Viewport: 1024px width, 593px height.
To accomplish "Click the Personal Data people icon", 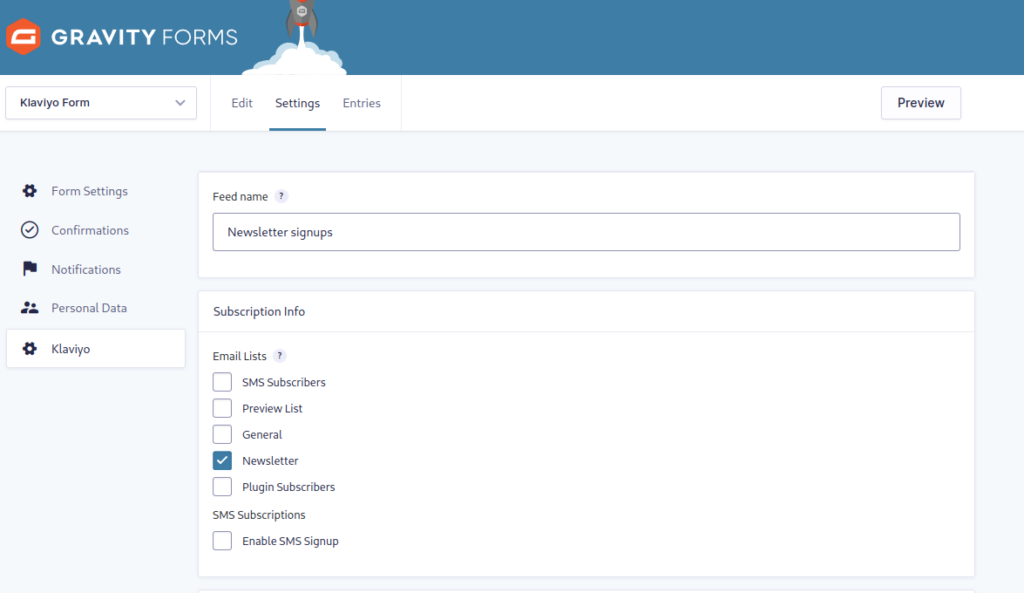I will click(x=29, y=308).
